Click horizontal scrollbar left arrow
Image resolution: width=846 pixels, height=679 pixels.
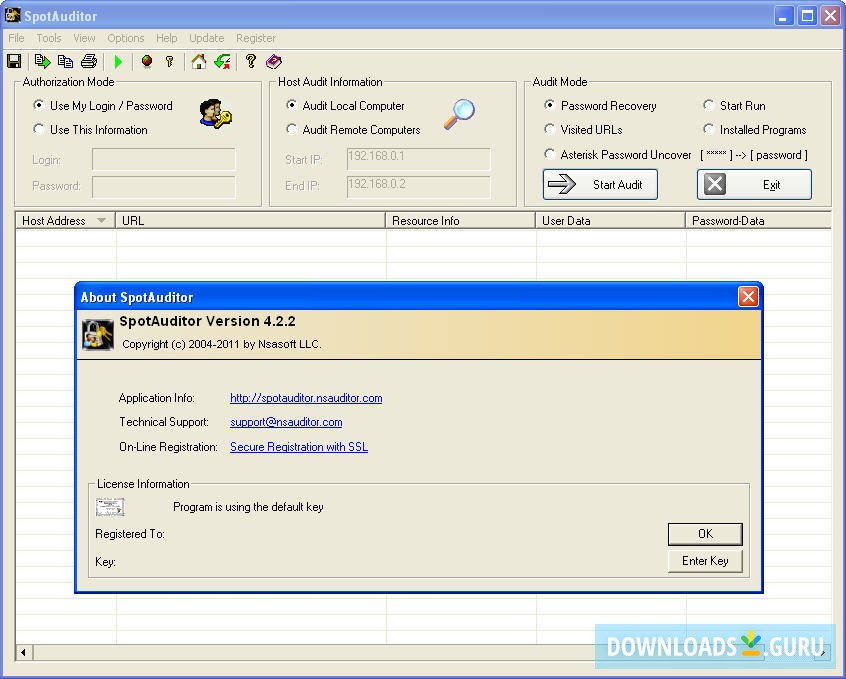[x=24, y=652]
